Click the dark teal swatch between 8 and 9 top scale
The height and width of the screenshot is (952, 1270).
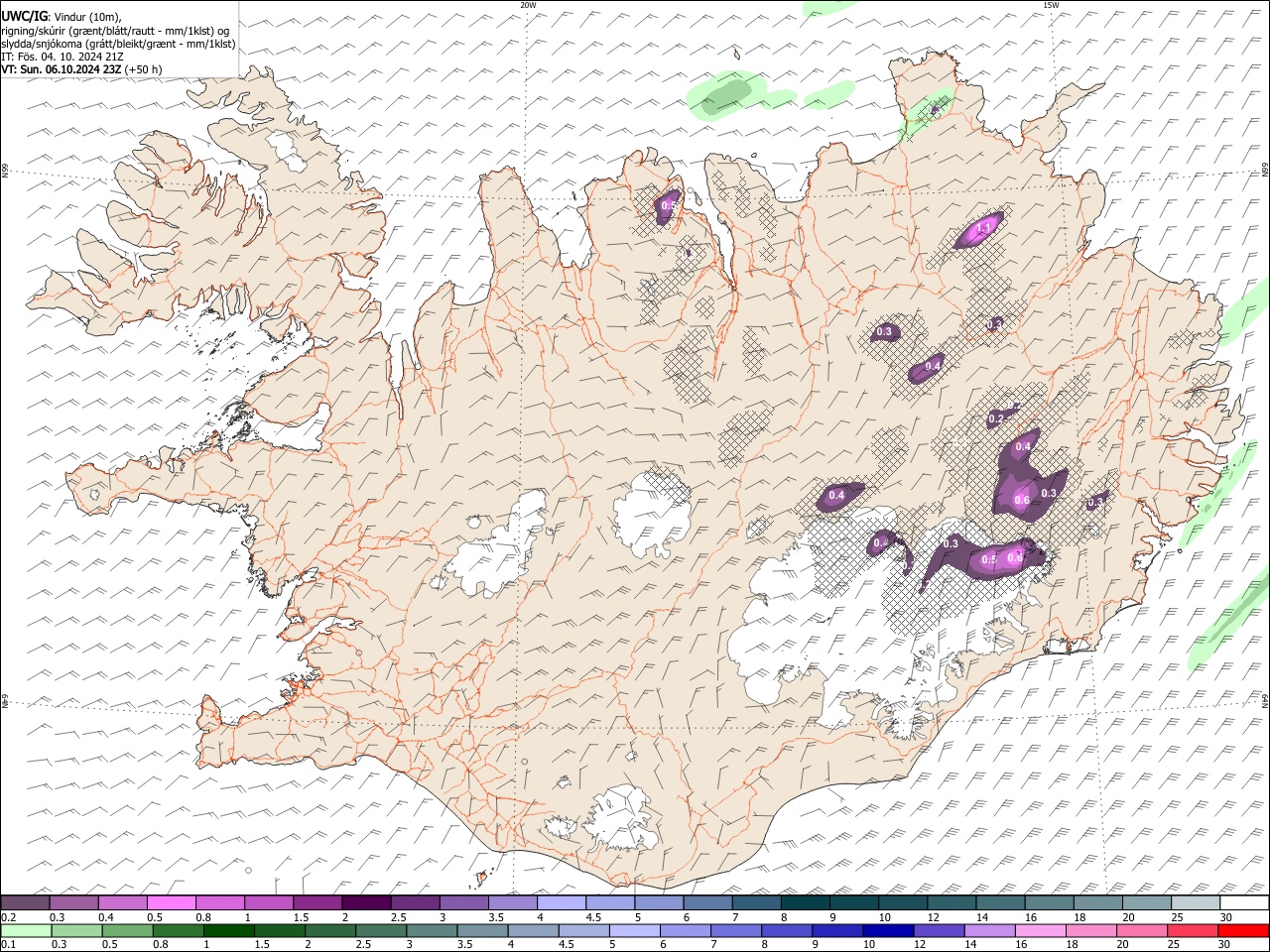[x=806, y=903]
